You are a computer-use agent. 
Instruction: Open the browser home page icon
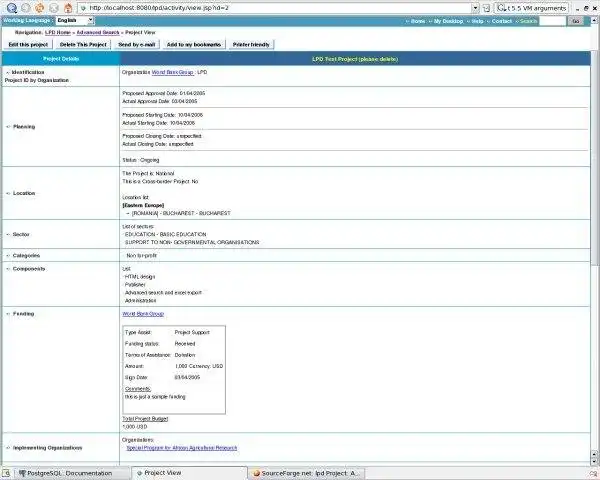point(68,7)
